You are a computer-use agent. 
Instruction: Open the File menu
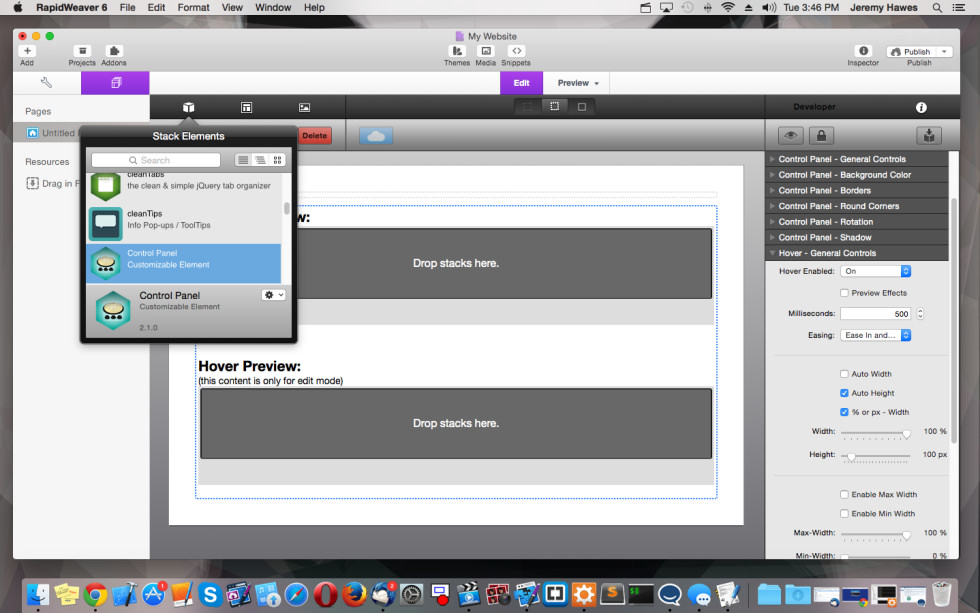point(128,7)
